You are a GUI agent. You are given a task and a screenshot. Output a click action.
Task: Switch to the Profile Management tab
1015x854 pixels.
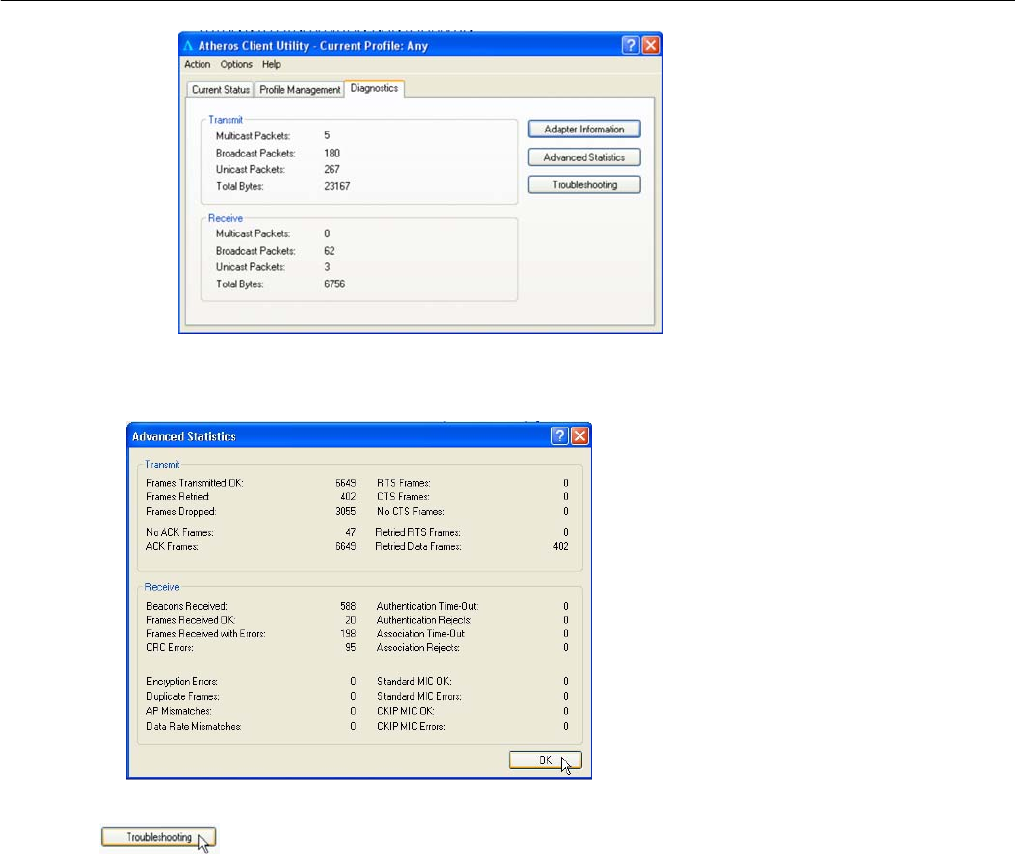pyautogui.click(x=299, y=89)
